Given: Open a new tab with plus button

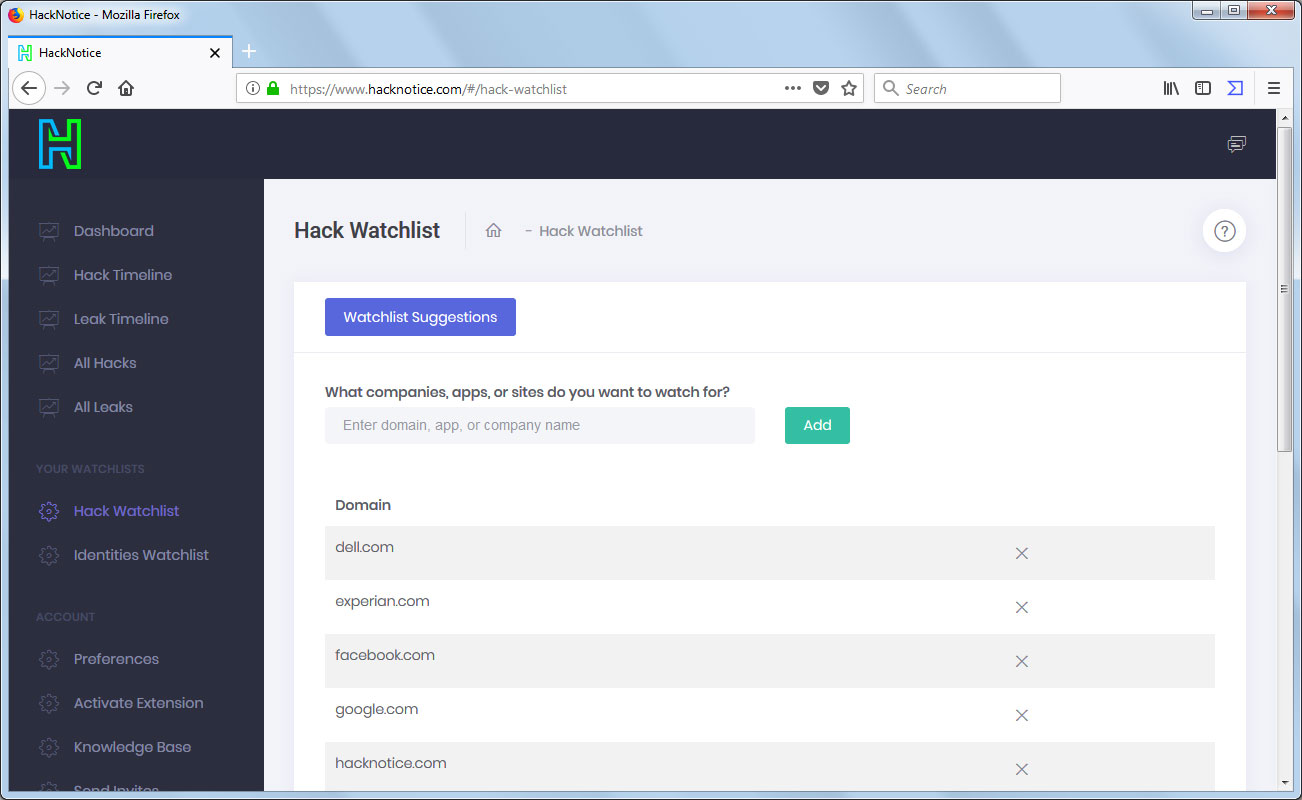Looking at the screenshot, I should pyautogui.click(x=249, y=52).
